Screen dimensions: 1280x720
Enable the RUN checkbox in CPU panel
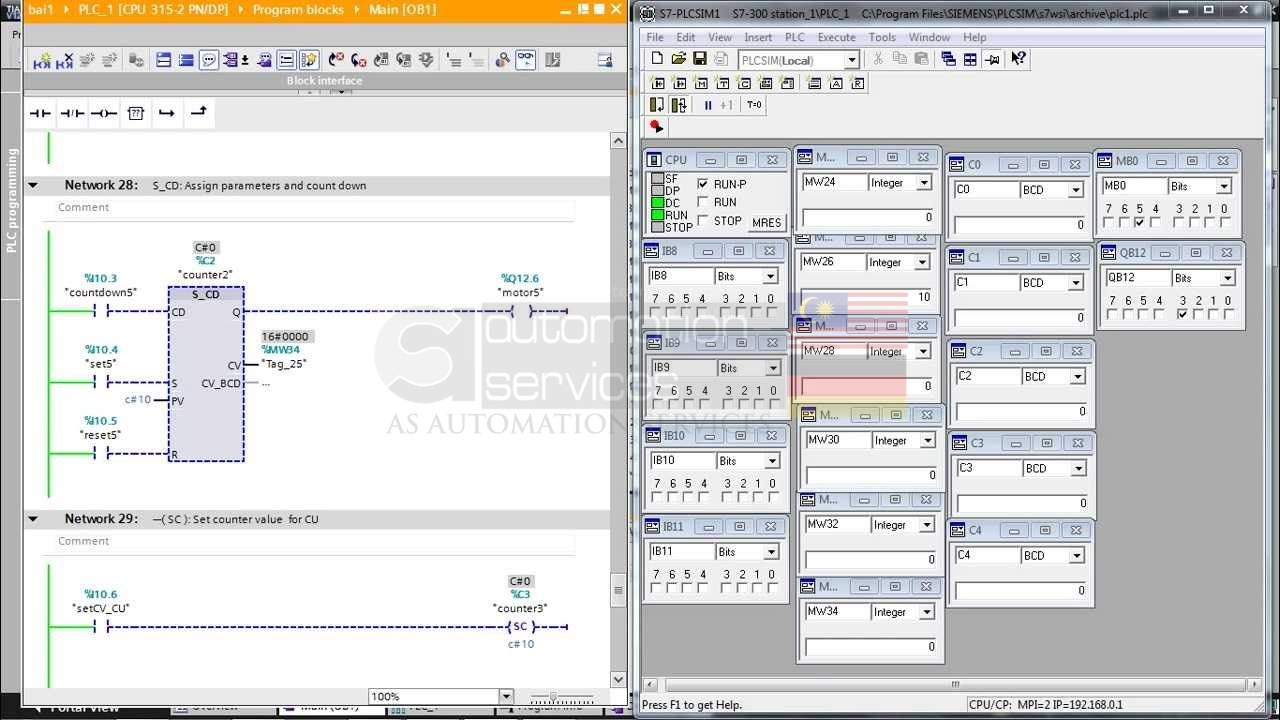point(702,202)
